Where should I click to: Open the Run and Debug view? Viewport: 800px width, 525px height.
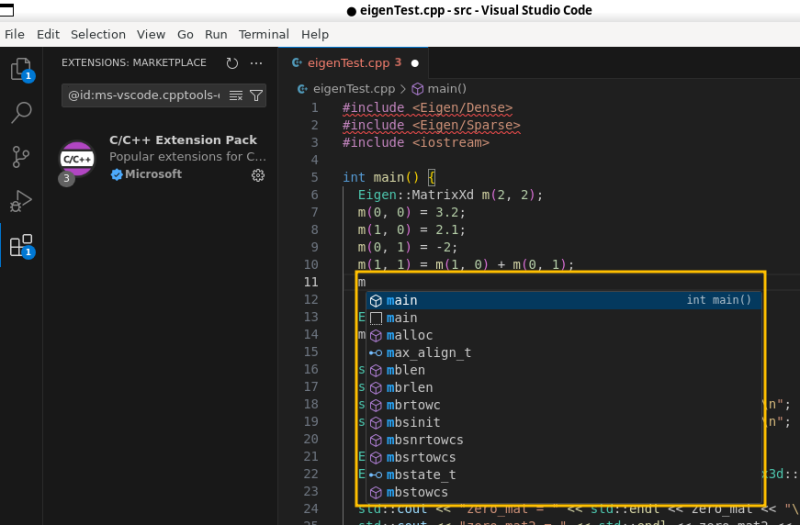point(21,201)
